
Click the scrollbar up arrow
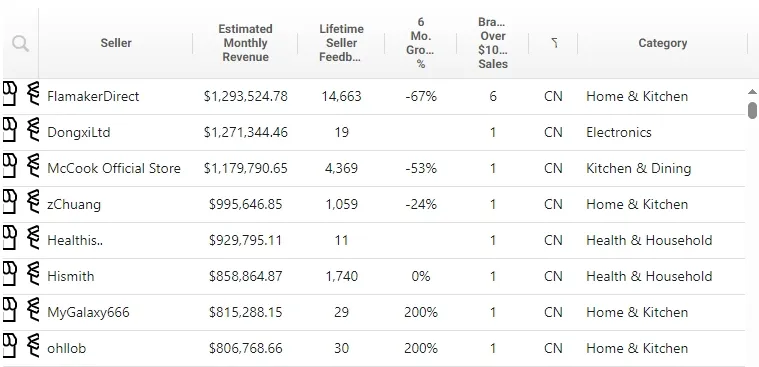click(752, 92)
